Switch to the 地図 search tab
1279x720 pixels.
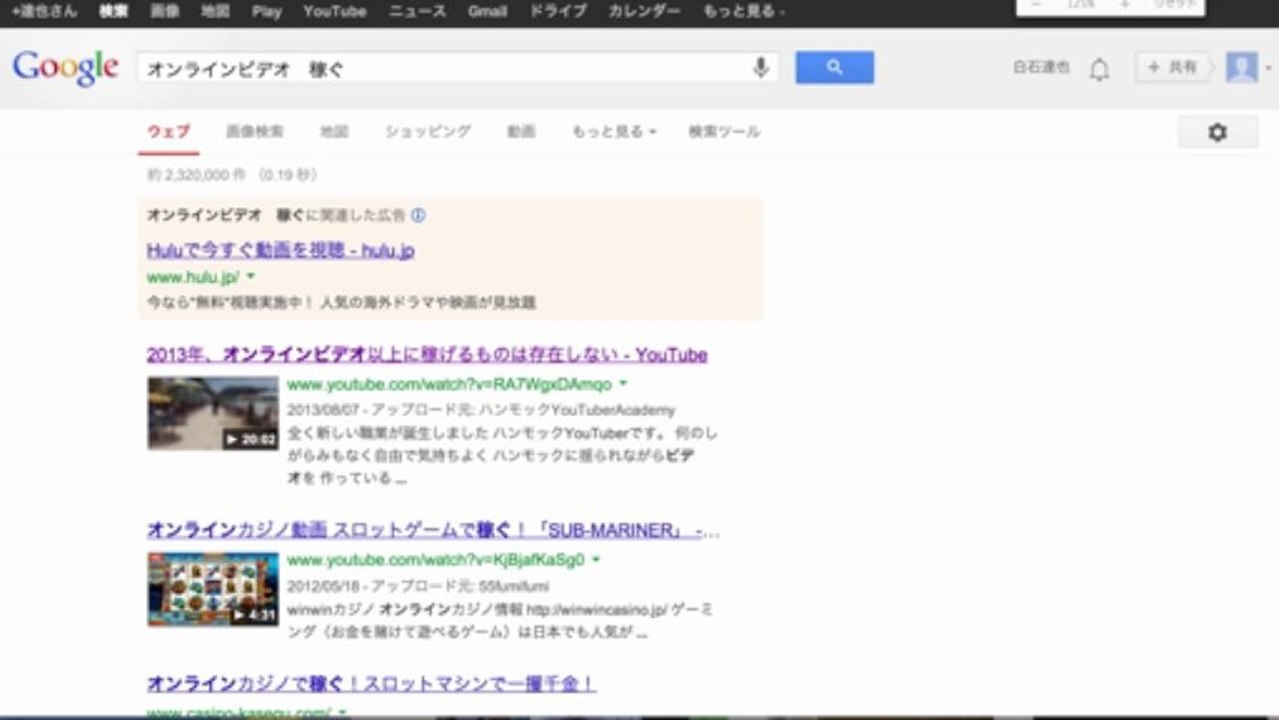pyautogui.click(x=334, y=132)
